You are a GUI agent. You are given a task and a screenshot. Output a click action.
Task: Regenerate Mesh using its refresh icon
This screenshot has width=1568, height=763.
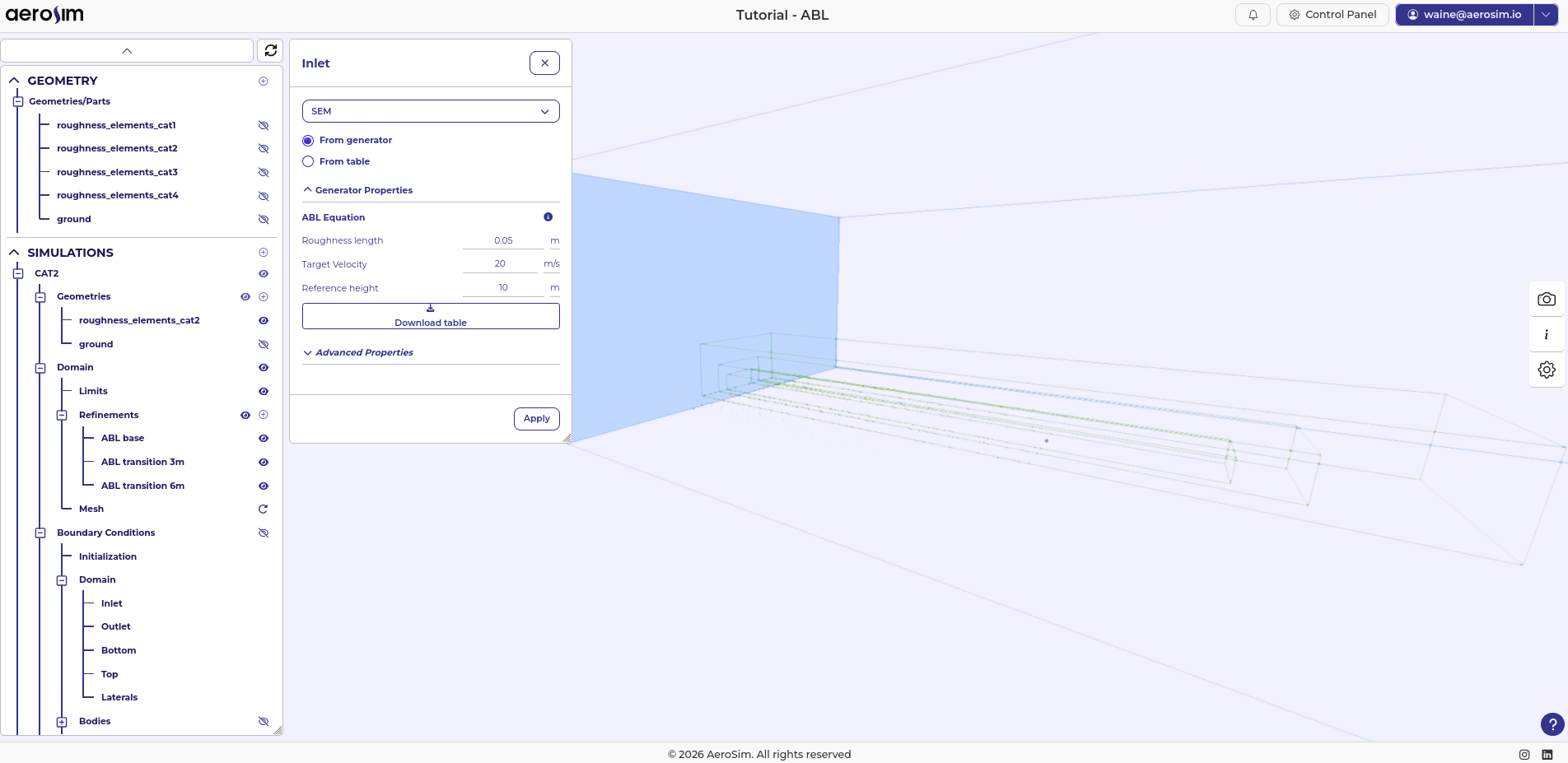[x=264, y=509]
